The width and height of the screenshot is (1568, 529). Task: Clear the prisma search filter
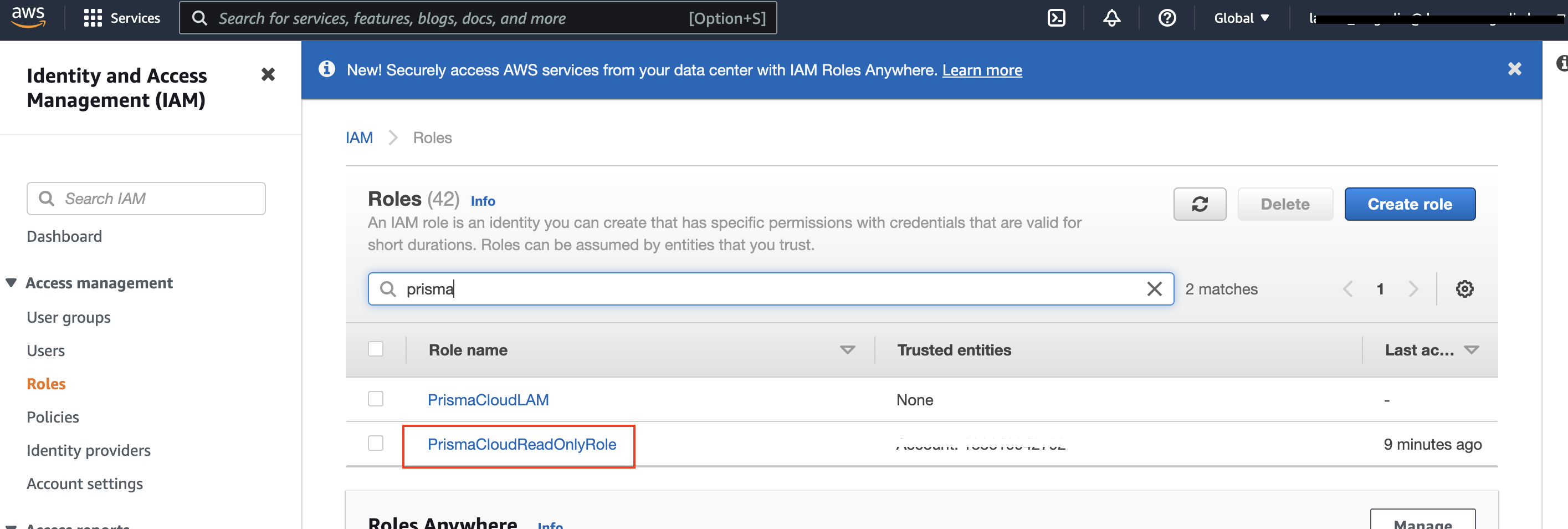[1154, 289]
